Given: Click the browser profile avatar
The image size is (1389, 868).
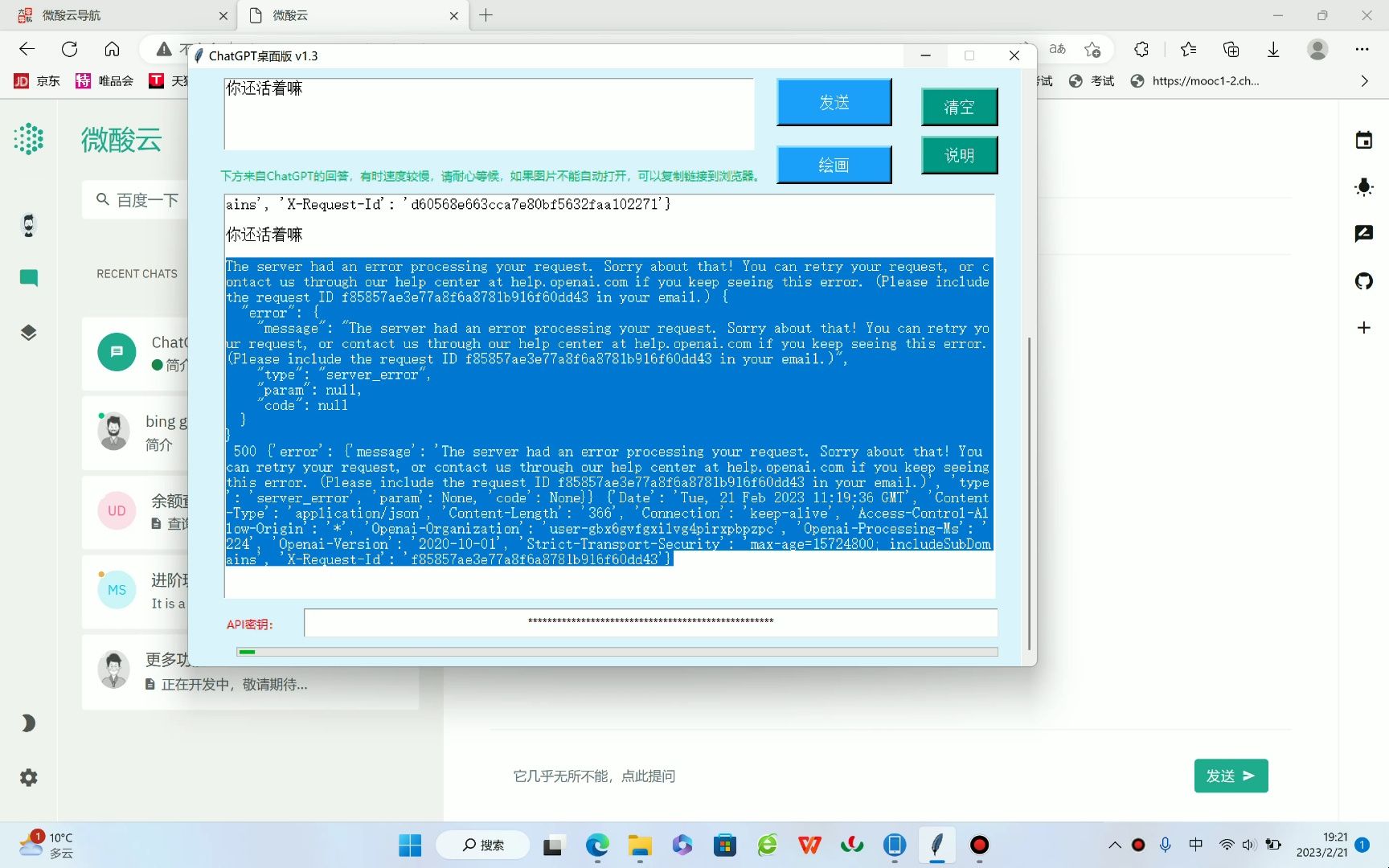Looking at the screenshot, I should [x=1317, y=49].
